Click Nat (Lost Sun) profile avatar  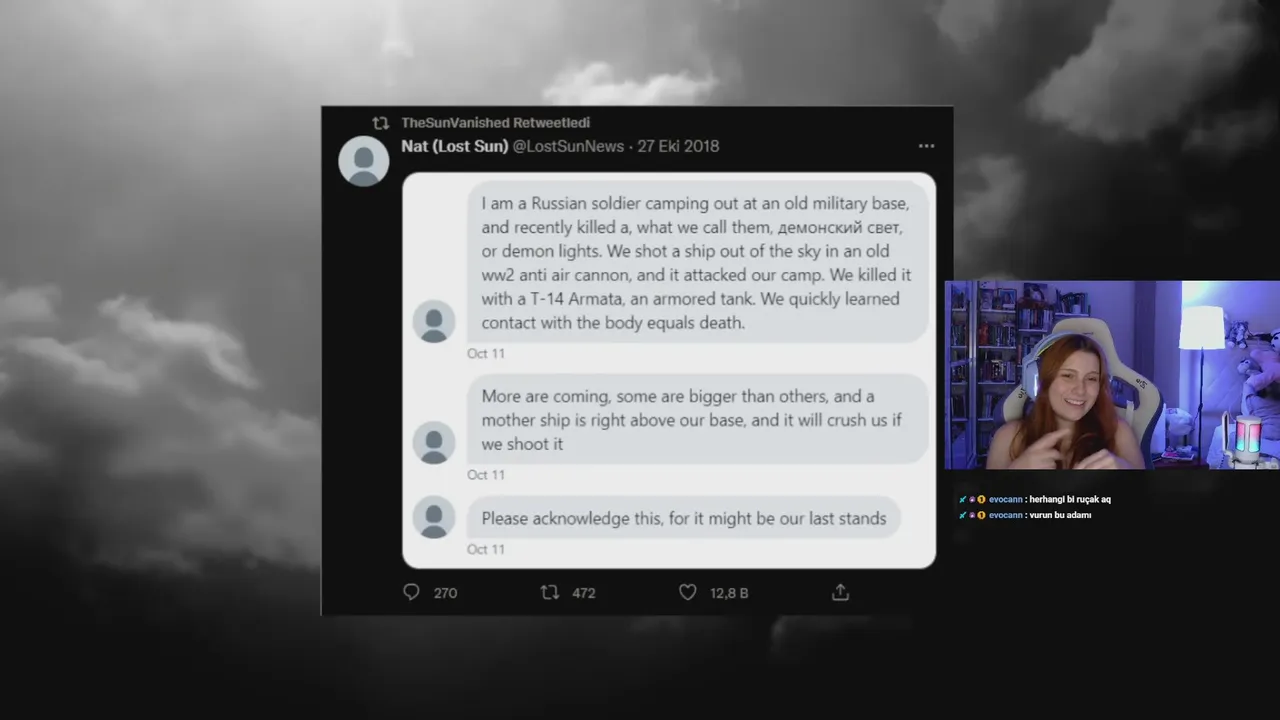pyautogui.click(x=364, y=161)
